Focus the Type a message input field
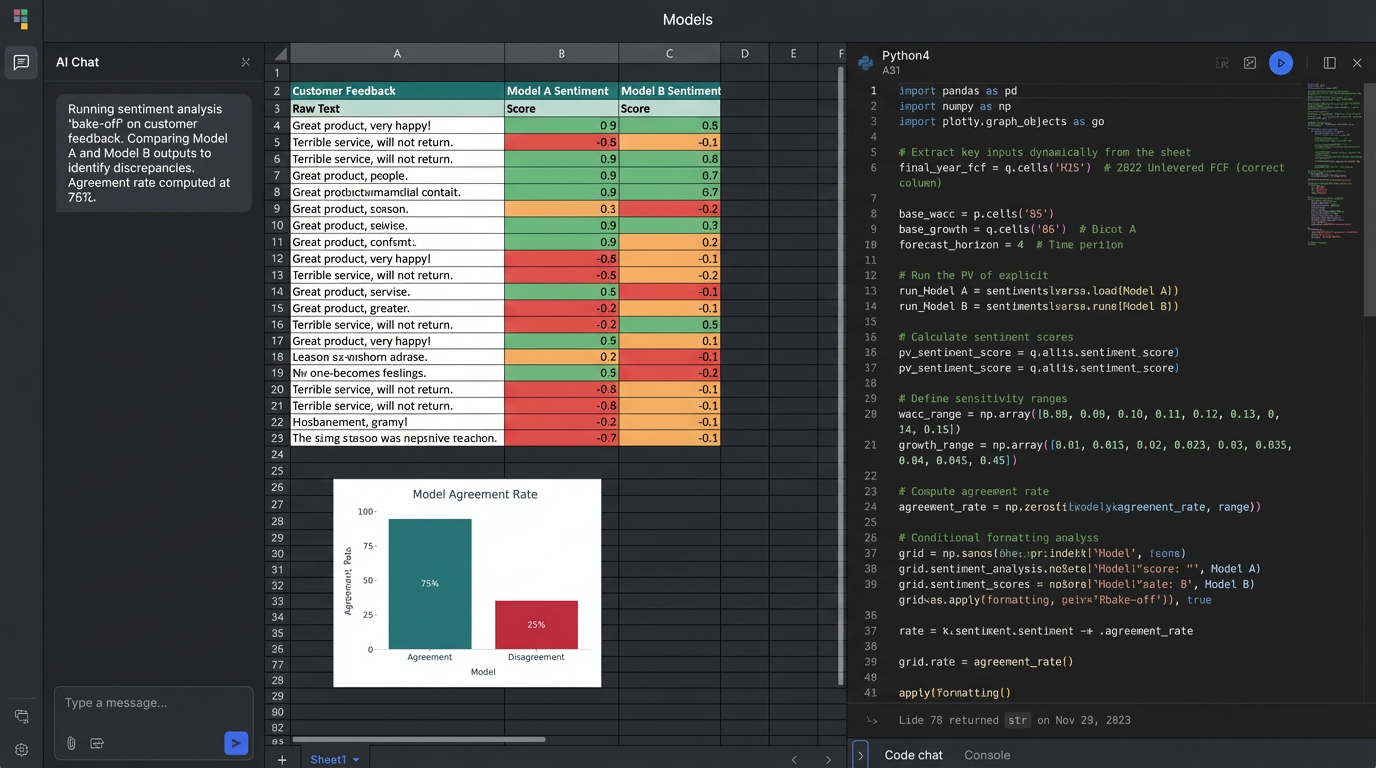1376x768 pixels. [x=154, y=703]
